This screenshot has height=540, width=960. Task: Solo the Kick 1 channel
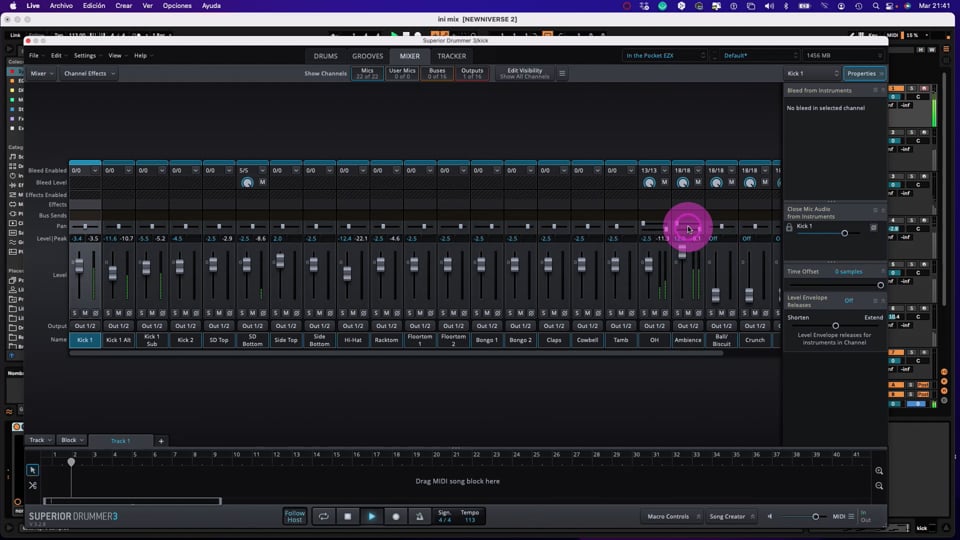[x=75, y=313]
